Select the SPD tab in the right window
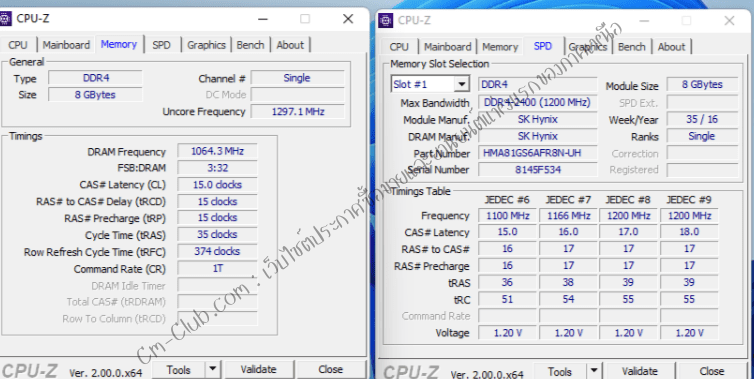The height and width of the screenshot is (379, 754). click(x=543, y=46)
